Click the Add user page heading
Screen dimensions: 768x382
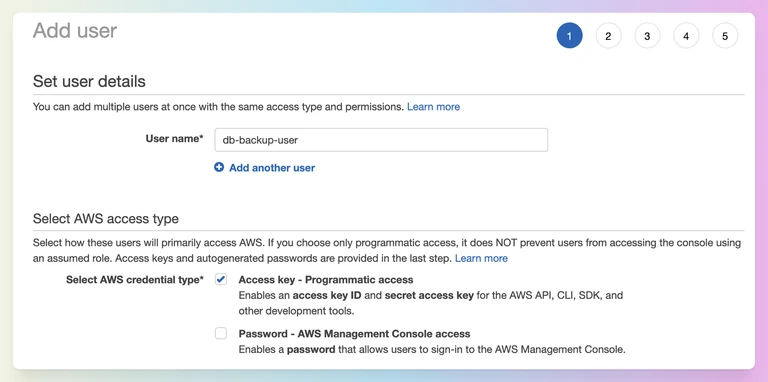(75, 31)
